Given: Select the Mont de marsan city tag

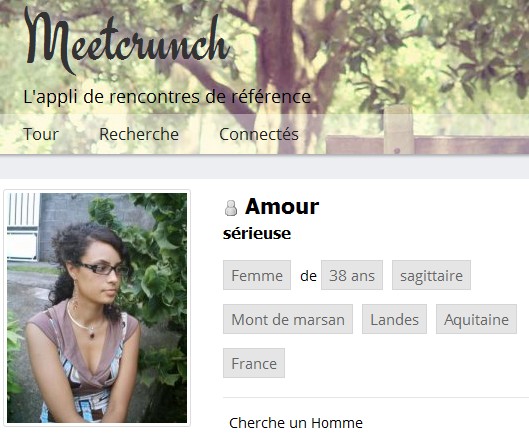Looking at the screenshot, I should click(288, 319).
